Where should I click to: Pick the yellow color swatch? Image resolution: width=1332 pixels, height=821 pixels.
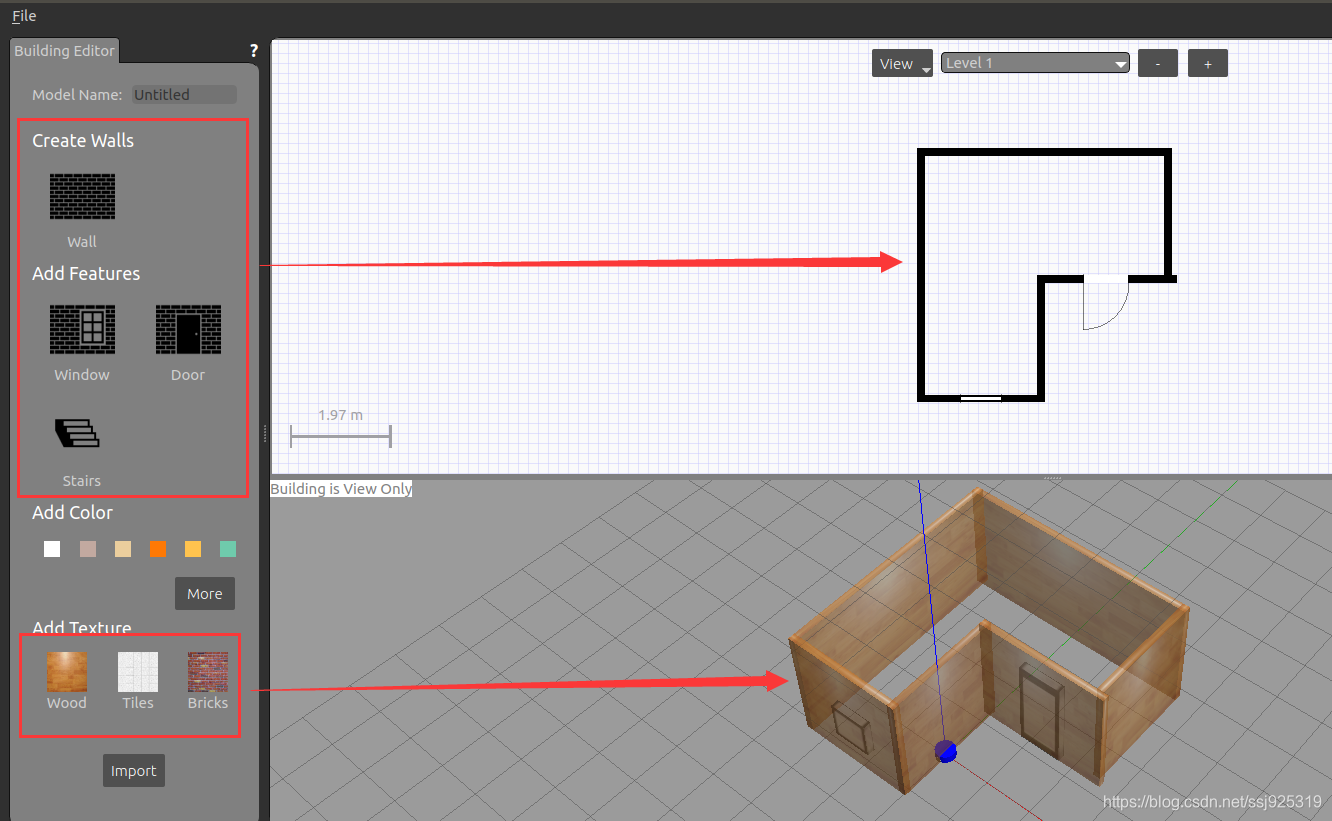point(193,549)
